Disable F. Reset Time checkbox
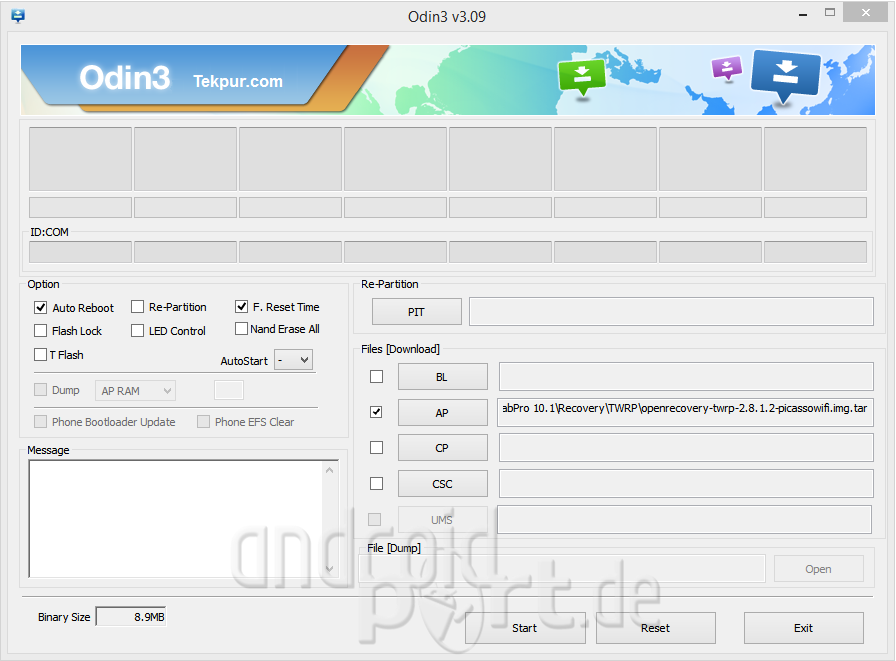Viewport: 896px width, 661px height. (242, 307)
